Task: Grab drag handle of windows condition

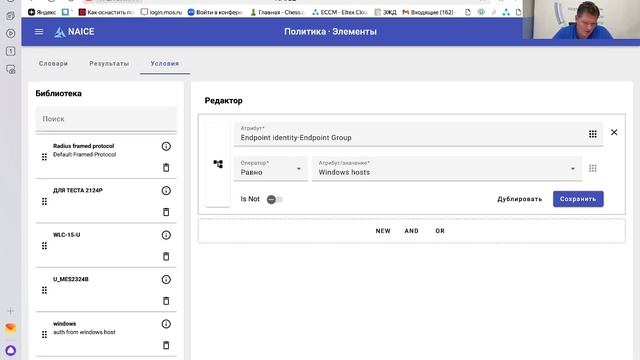Action: (44, 335)
